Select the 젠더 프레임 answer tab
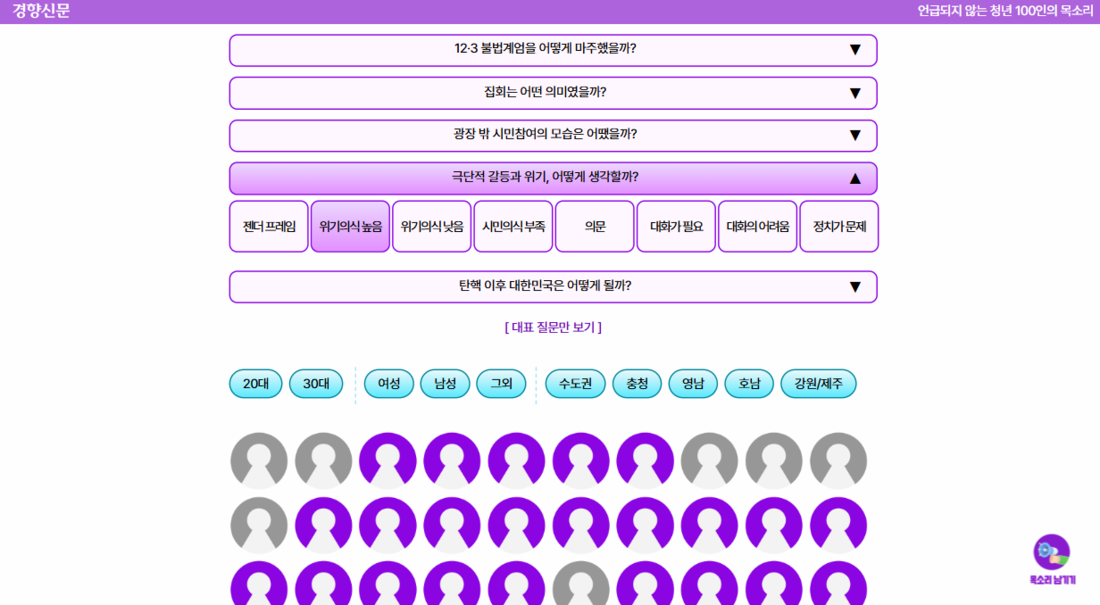 [x=269, y=227]
